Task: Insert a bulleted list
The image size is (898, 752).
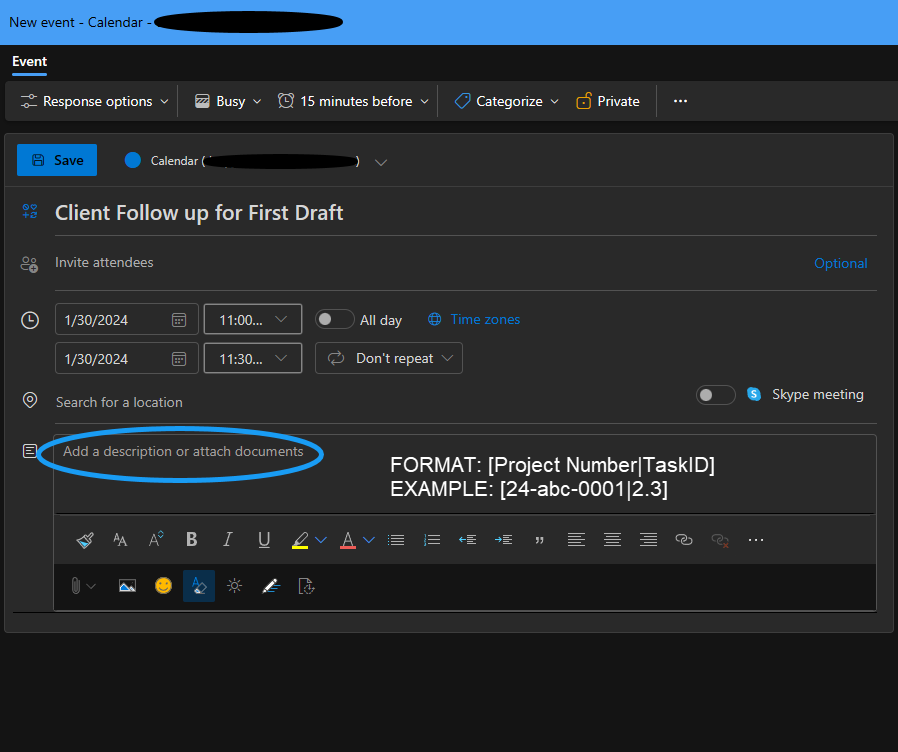Action: click(396, 540)
